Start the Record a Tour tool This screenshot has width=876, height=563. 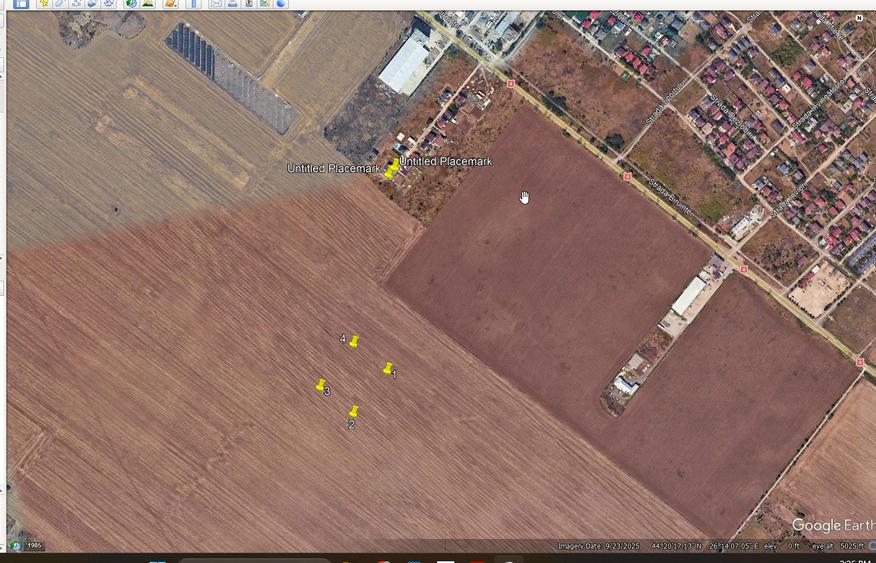(108, 3)
